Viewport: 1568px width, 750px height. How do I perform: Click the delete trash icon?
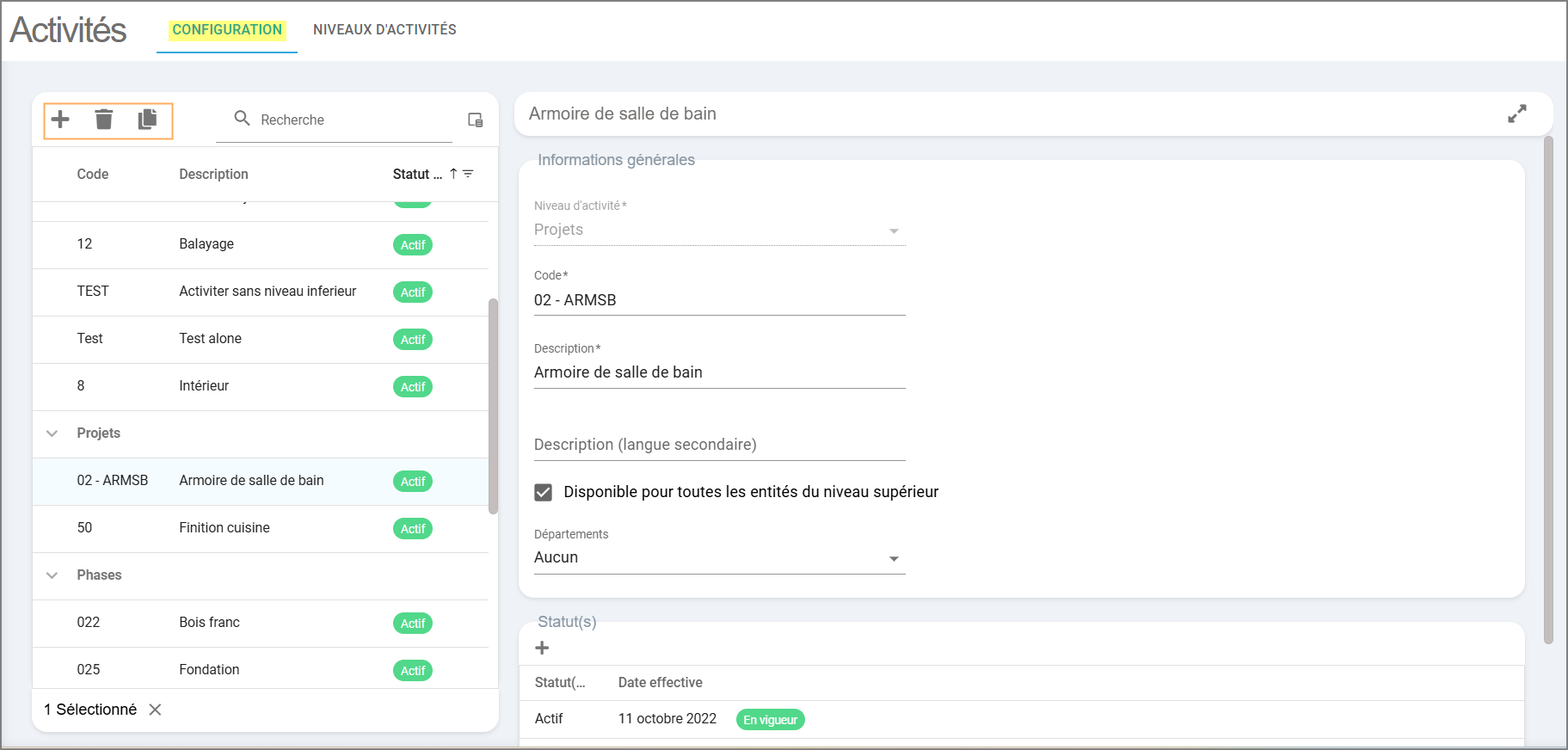(104, 120)
